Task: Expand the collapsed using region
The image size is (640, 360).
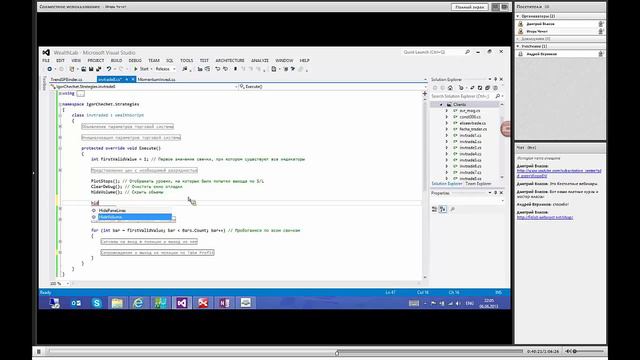Action: coord(60,93)
